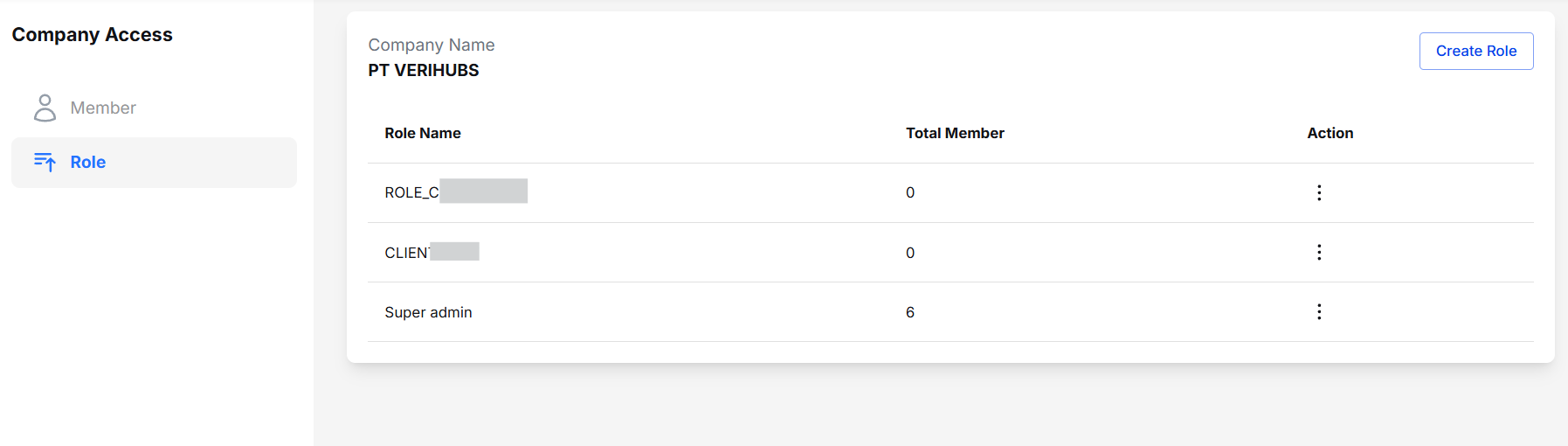The image size is (1568, 446).
Task: Click the Super admin role name
Action: [428, 312]
